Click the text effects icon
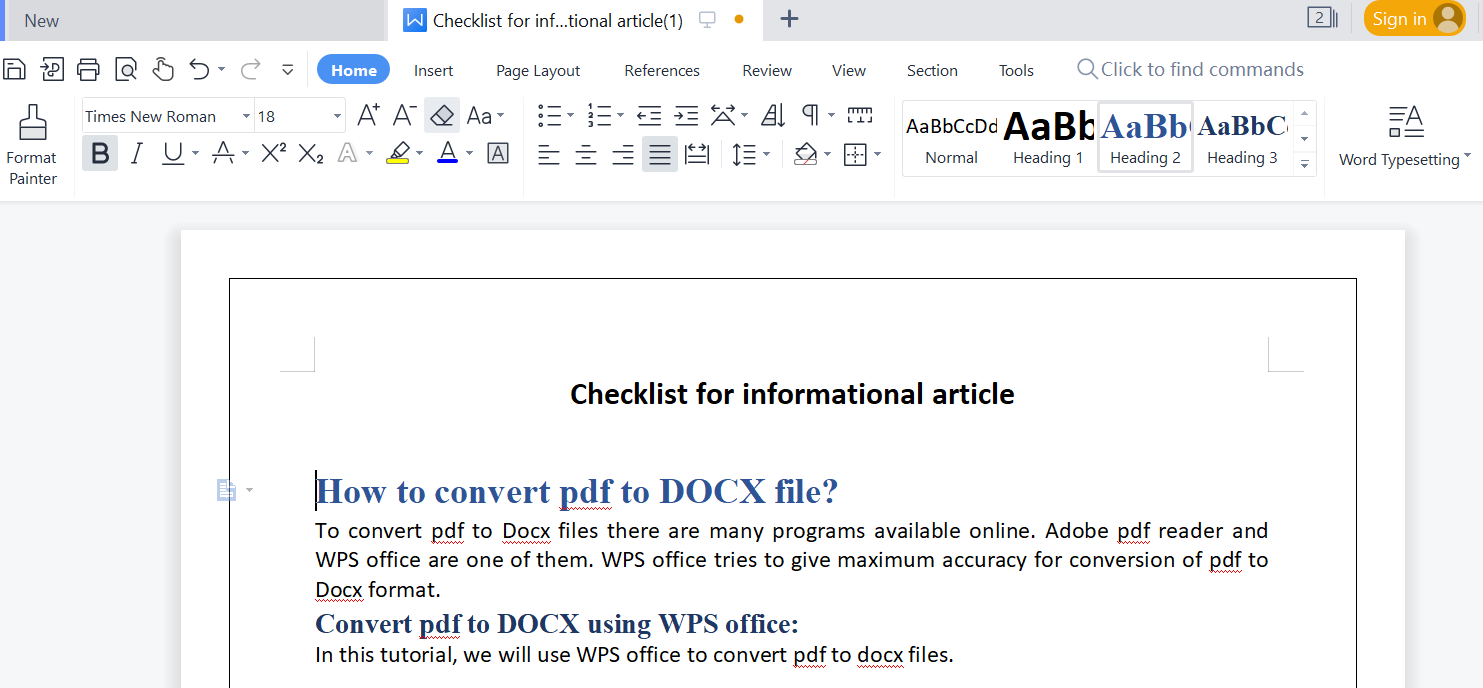The height and width of the screenshot is (688, 1483). pos(347,153)
